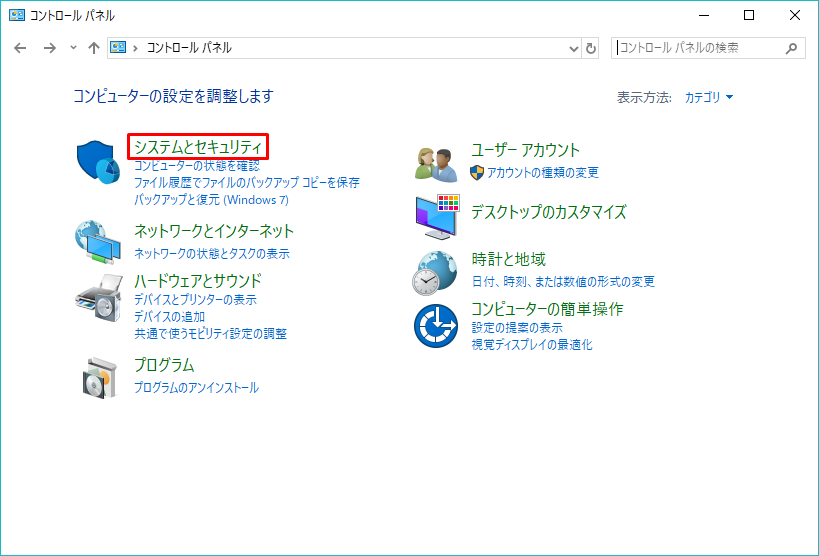Viewport: 819px width, 556px height.
Task: Refresh the Control Panel view
Action: [x=591, y=48]
